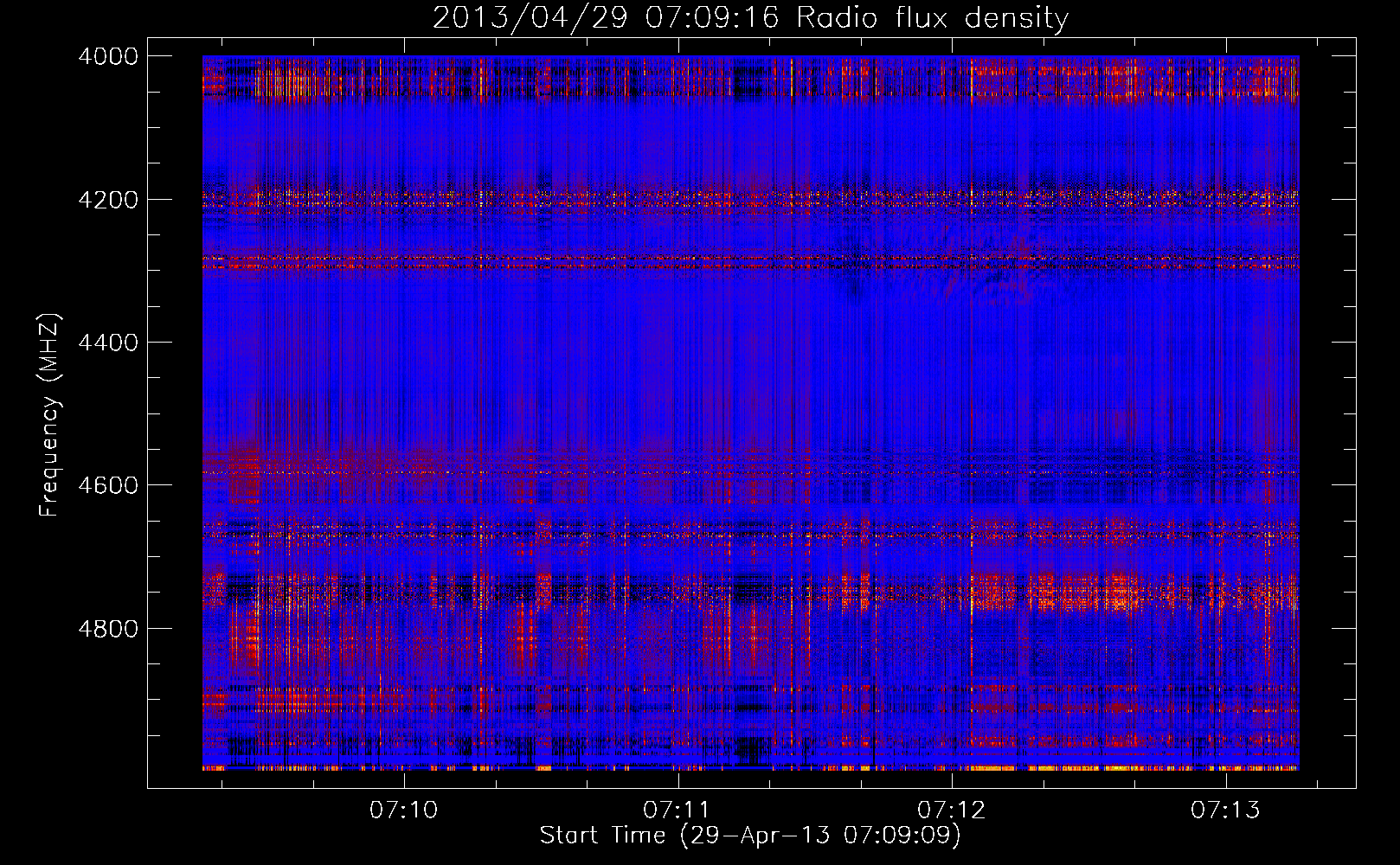
Task: Click the 07:13 time tick label
Action: tap(1225, 810)
